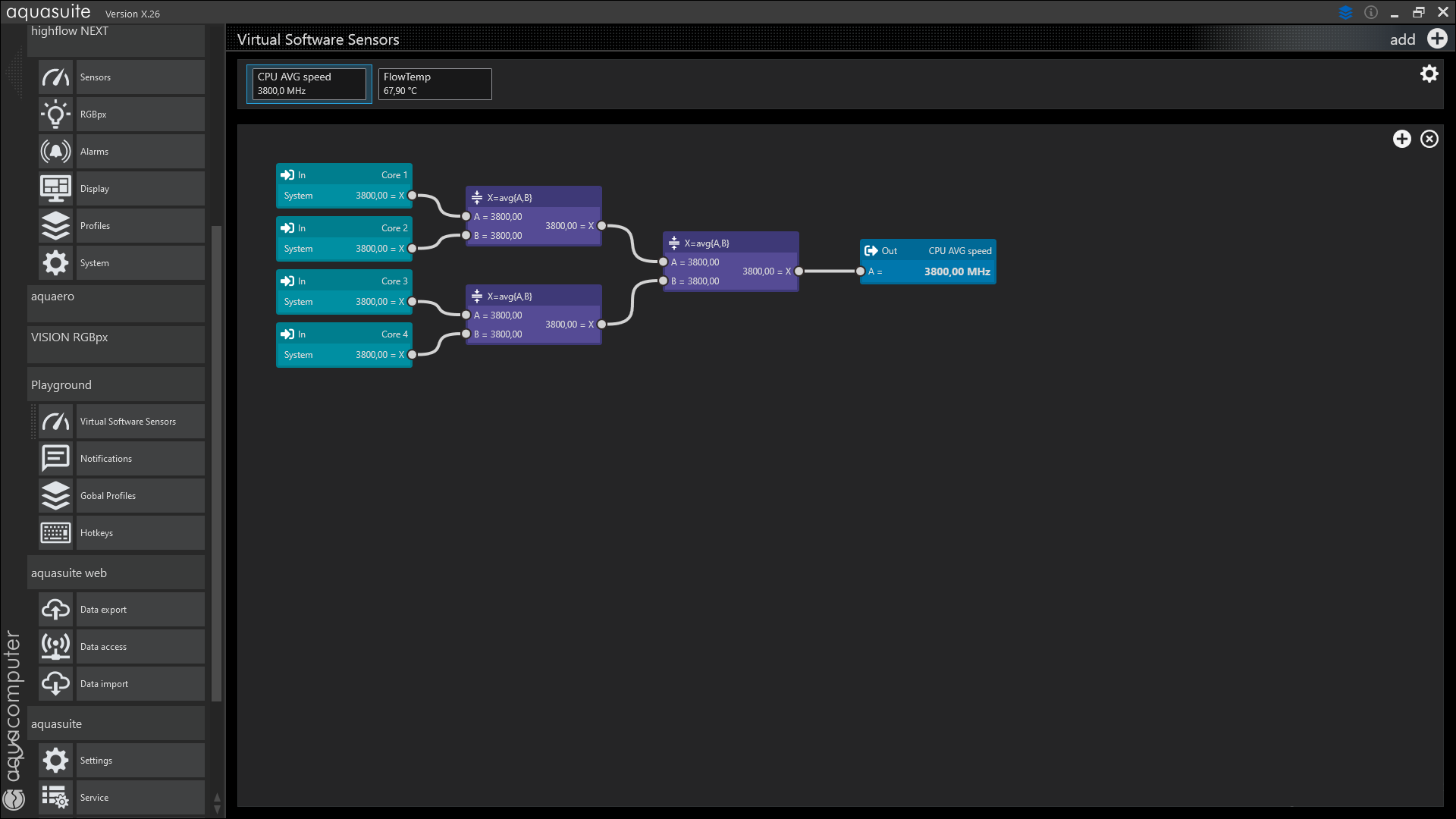Open the aquasuite Settings page
The width and height of the screenshot is (1456, 819).
(x=140, y=761)
